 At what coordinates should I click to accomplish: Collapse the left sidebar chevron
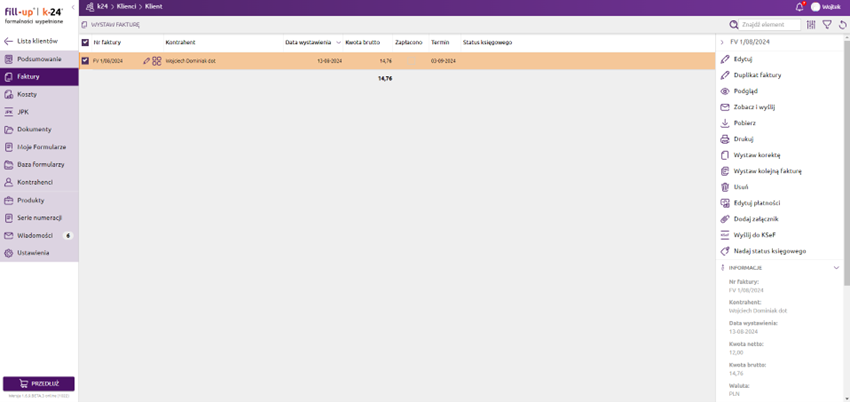coord(73,7)
